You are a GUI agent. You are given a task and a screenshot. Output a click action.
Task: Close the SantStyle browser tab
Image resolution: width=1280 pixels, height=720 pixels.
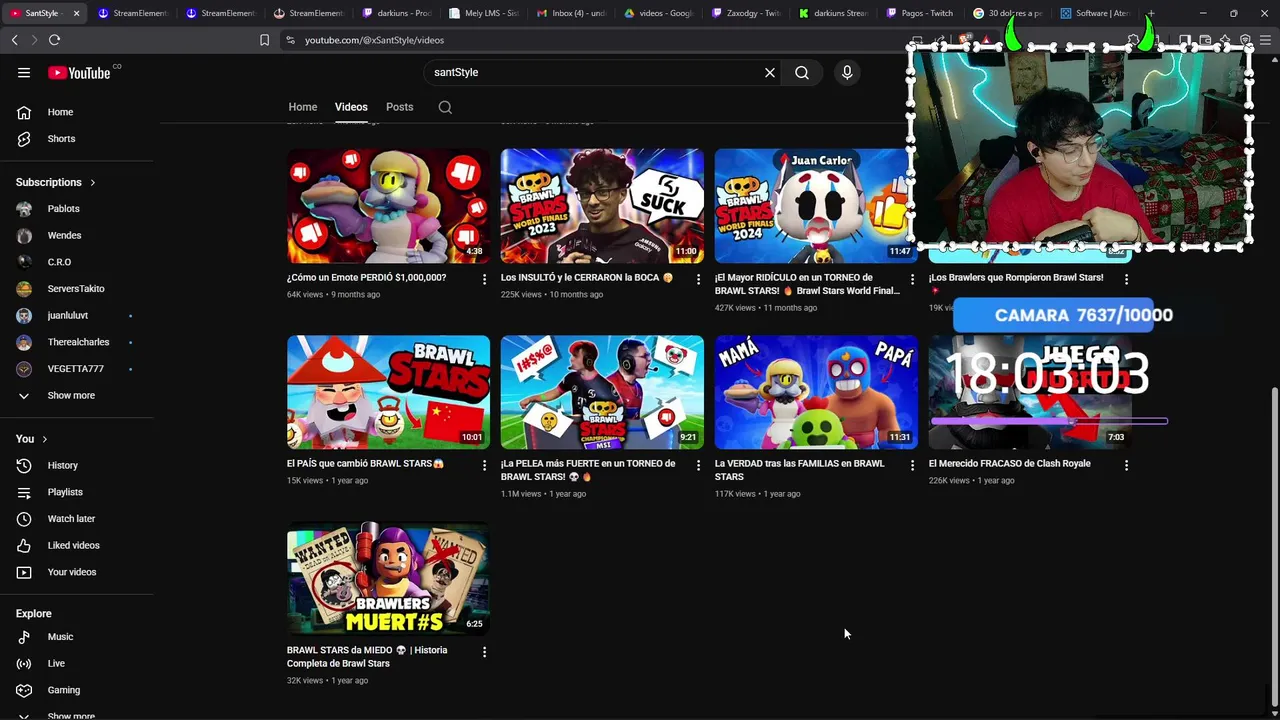point(76,13)
